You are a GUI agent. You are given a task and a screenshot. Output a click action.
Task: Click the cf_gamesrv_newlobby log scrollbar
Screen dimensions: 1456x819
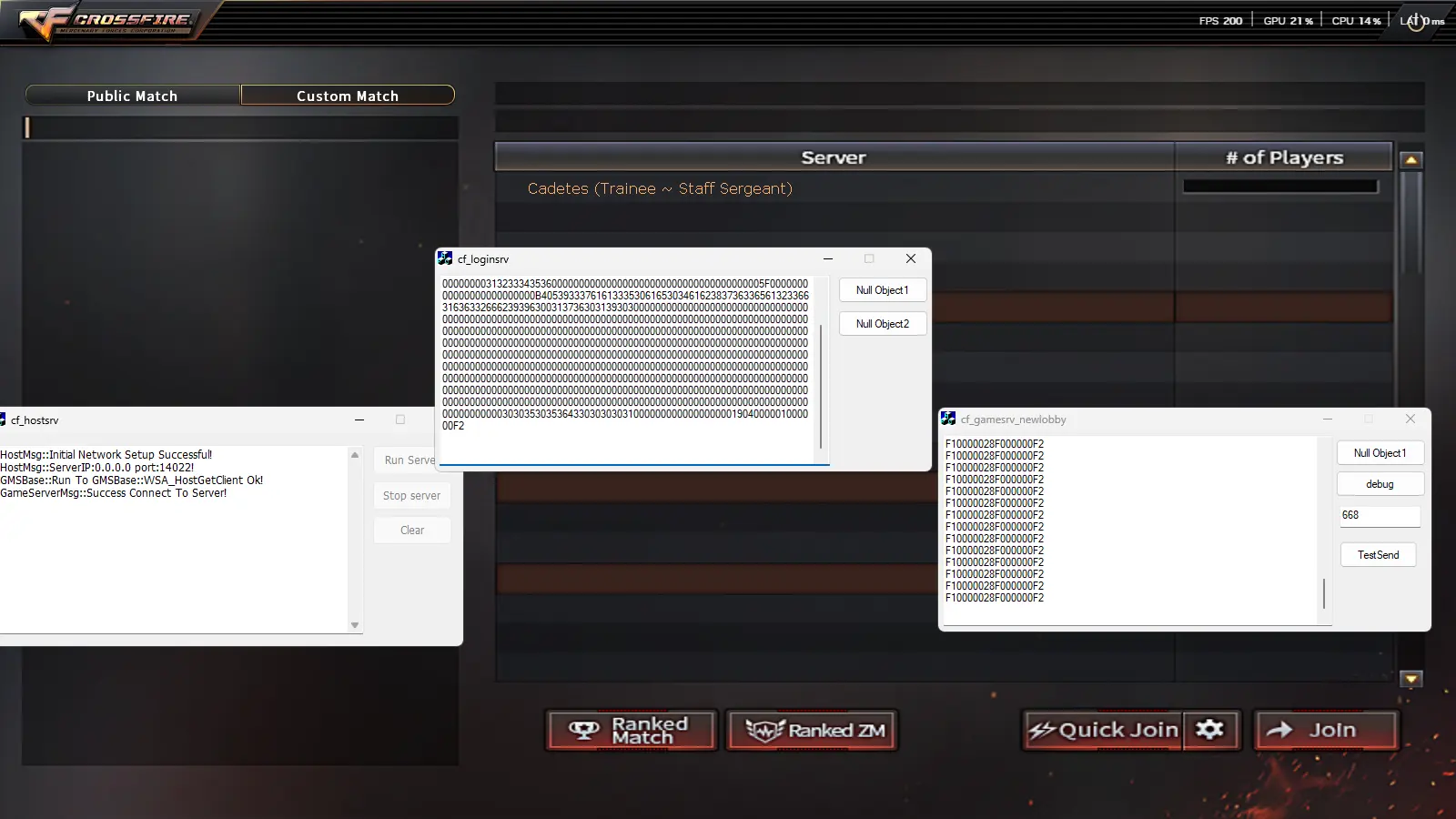click(1324, 593)
